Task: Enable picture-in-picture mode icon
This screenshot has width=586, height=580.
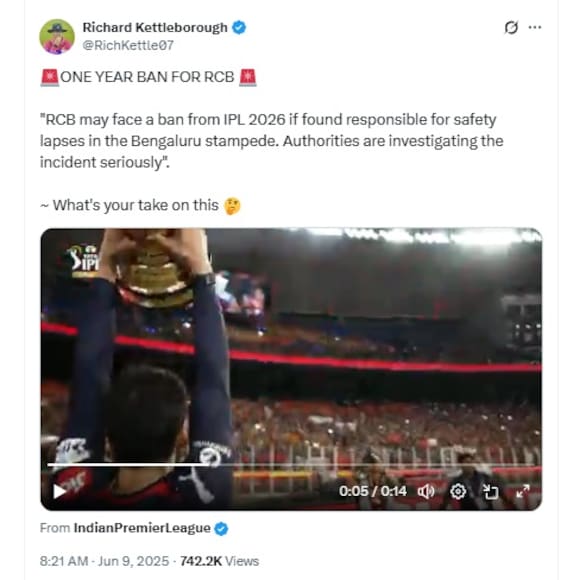Action: click(x=490, y=491)
